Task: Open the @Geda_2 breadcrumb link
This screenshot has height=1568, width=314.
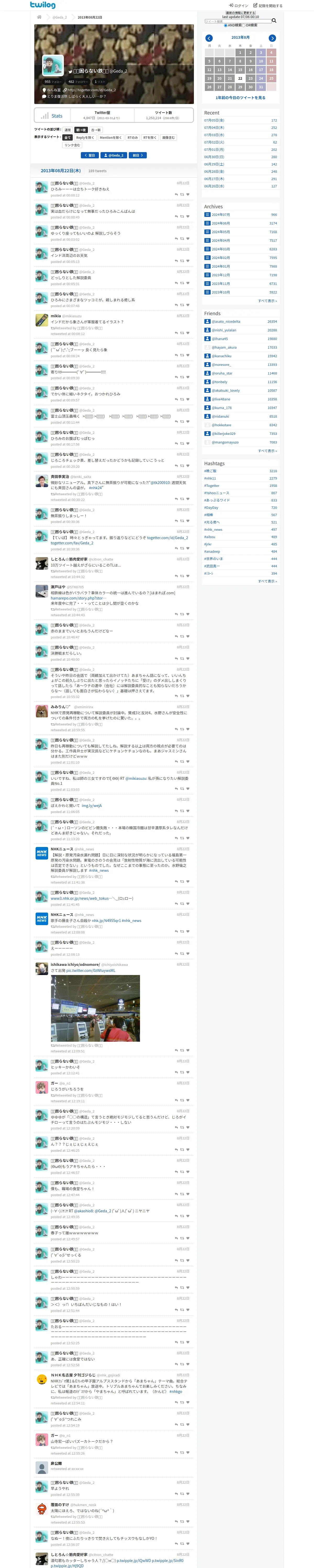Action: 59,17
